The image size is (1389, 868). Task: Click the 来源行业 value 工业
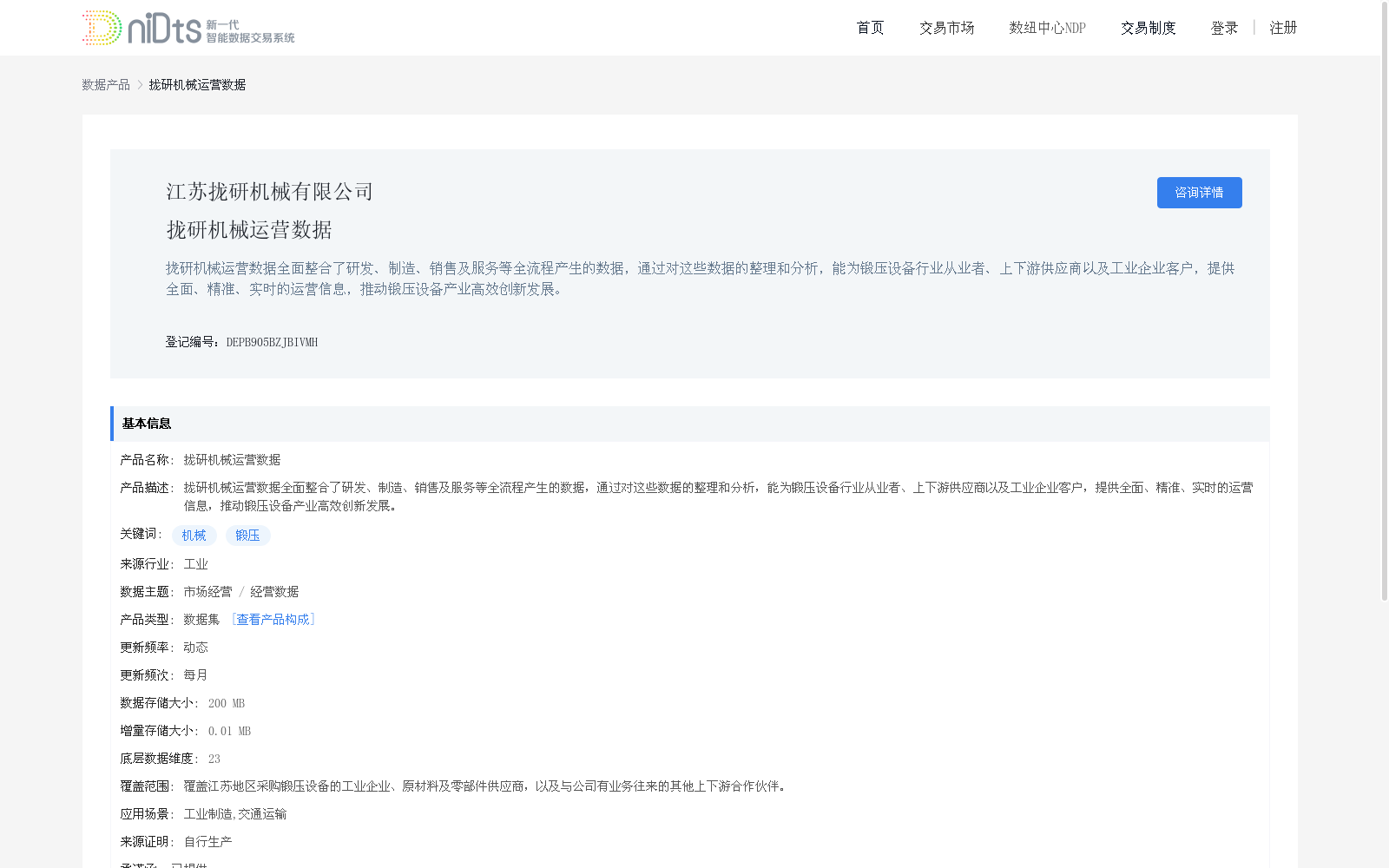coord(195,564)
